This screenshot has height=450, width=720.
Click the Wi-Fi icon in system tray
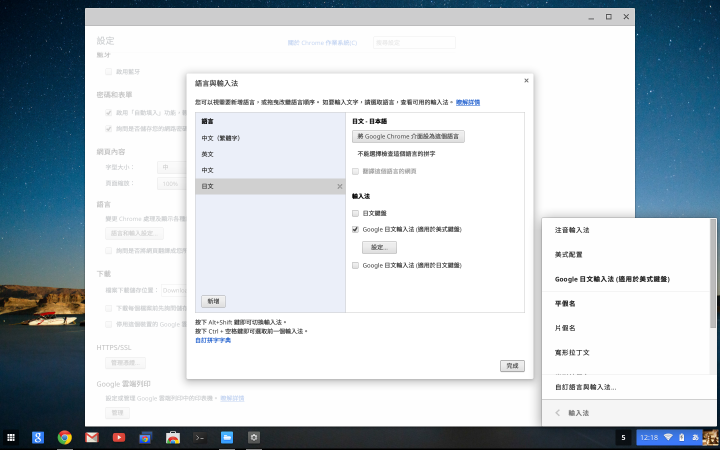[669, 438]
